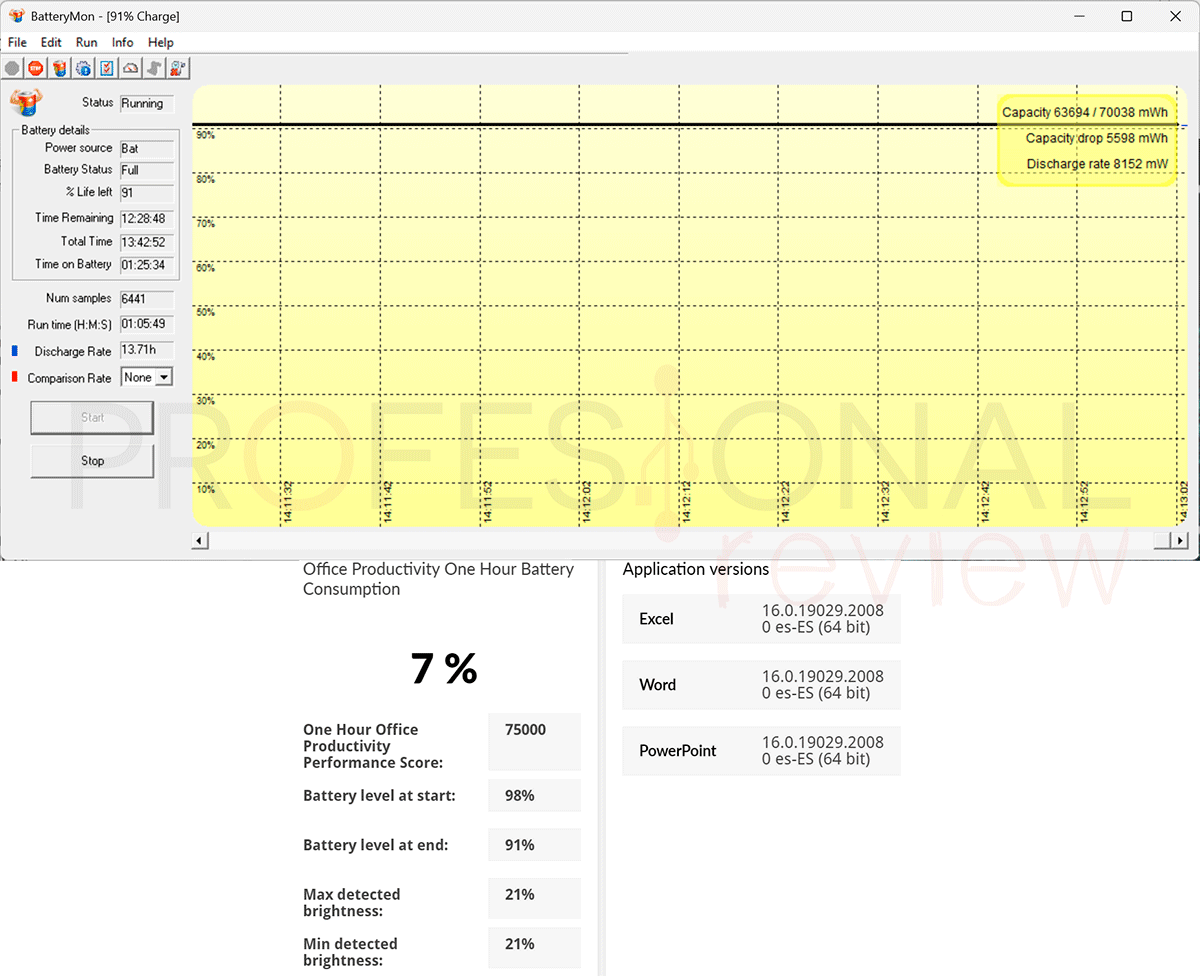This screenshot has height=976, width=1200.
Task: Click the Battery Status field showing Full
Action: pos(147,170)
